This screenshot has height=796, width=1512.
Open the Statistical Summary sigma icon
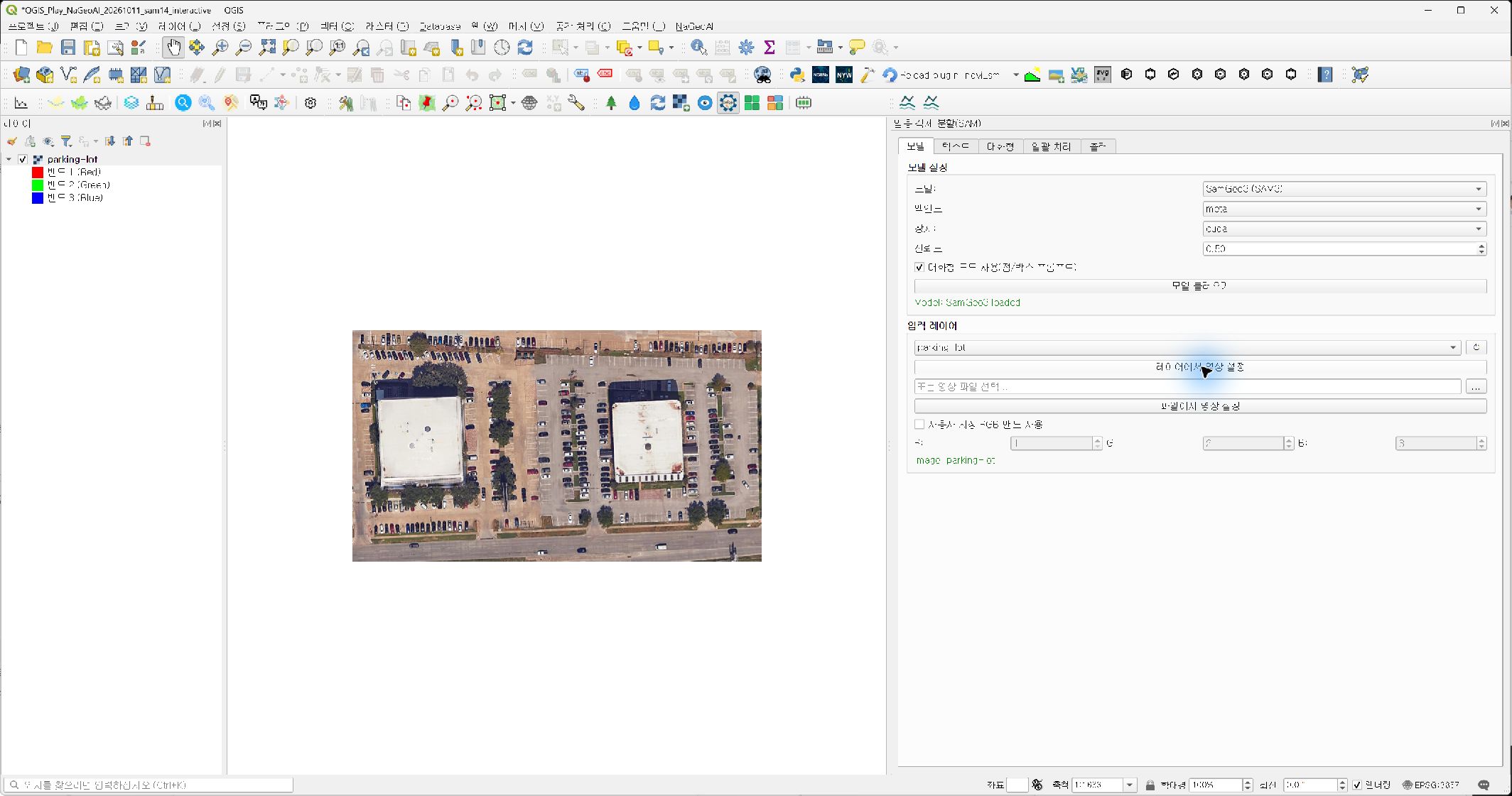click(769, 48)
